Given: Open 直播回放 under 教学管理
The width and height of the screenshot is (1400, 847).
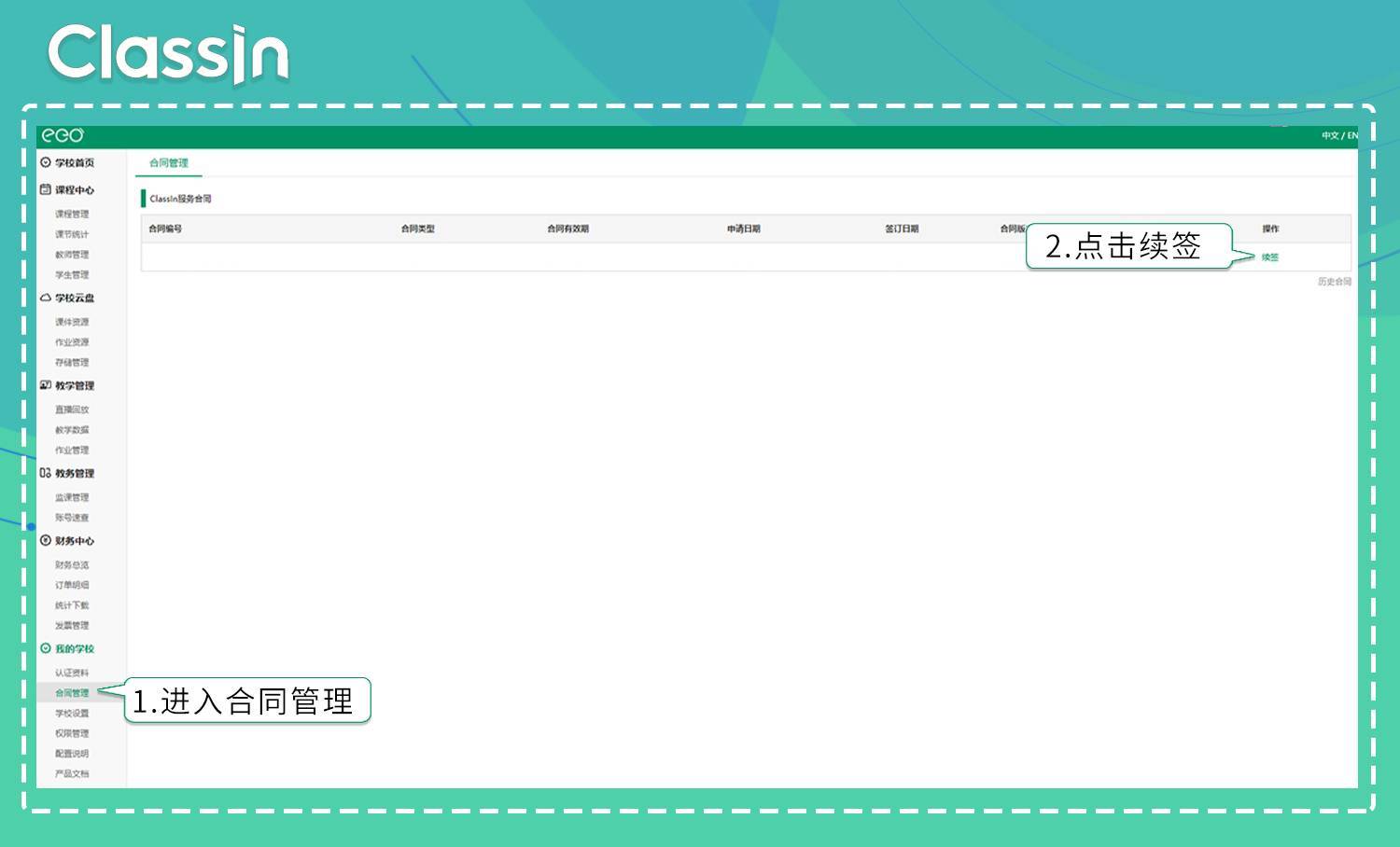Looking at the screenshot, I should tap(72, 410).
